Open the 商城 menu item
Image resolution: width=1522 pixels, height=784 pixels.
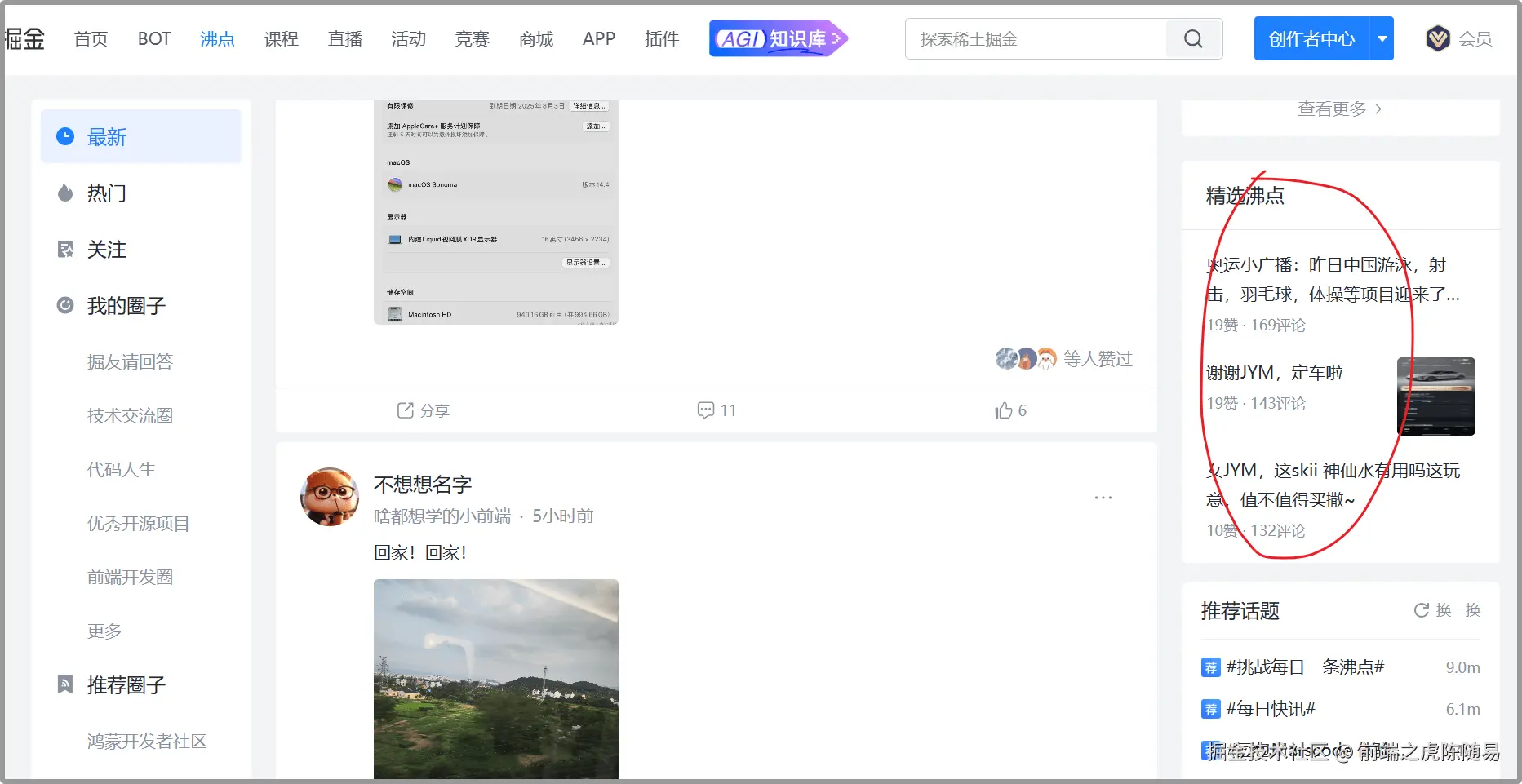[x=535, y=38]
